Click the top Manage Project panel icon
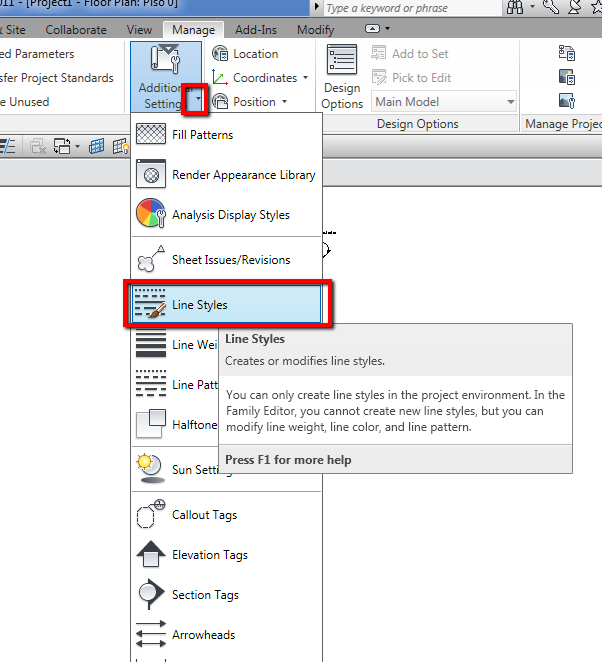The width and height of the screenshot is (602, 662). click(567, 53)
